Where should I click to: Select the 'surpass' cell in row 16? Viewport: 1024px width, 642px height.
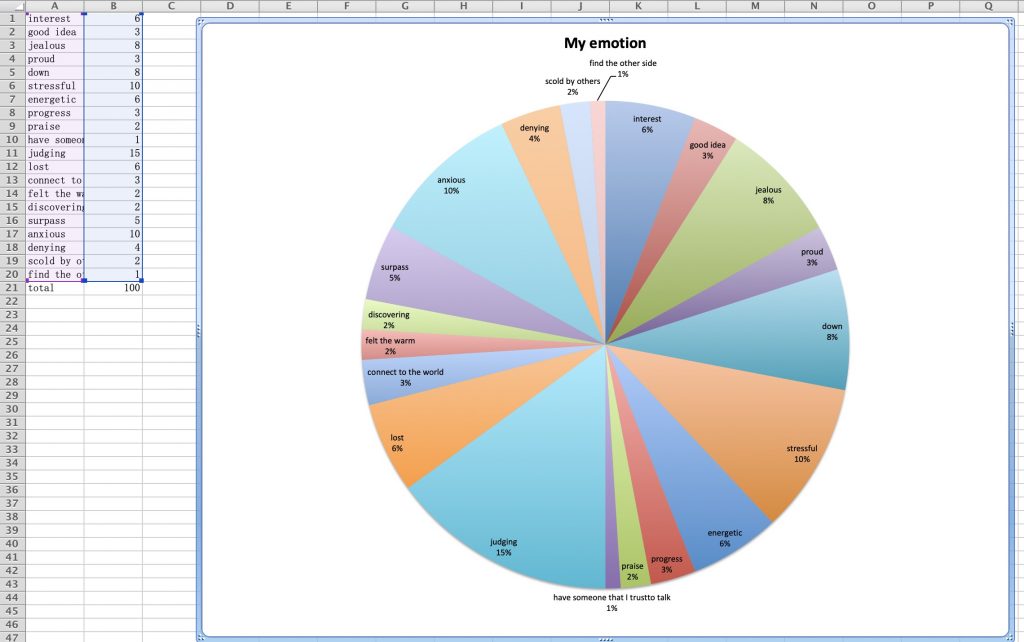tap(54, 221)
